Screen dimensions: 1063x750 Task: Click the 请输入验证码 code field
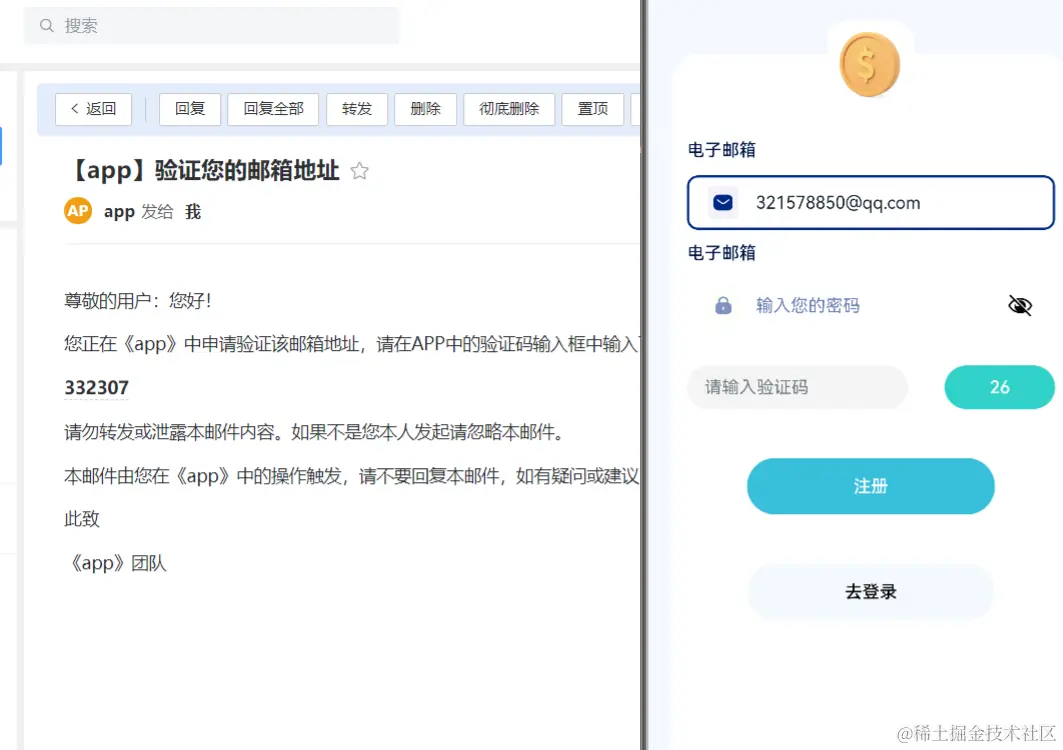797,387
